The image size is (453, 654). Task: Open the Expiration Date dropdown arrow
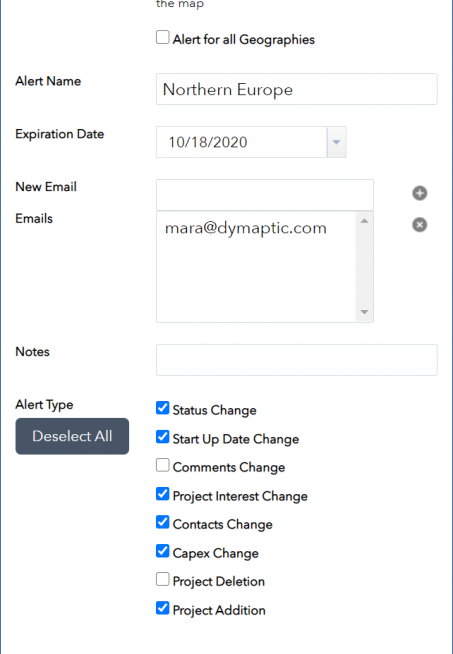(x=336, y=142)
